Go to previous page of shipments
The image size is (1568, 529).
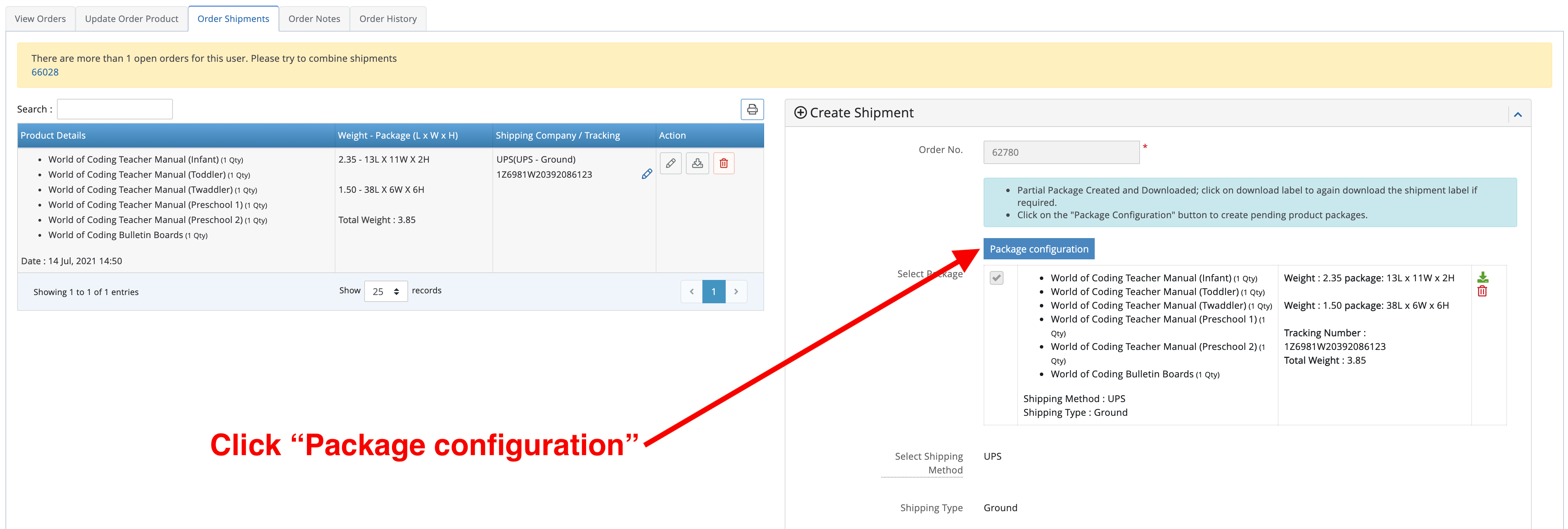(691, 292)
